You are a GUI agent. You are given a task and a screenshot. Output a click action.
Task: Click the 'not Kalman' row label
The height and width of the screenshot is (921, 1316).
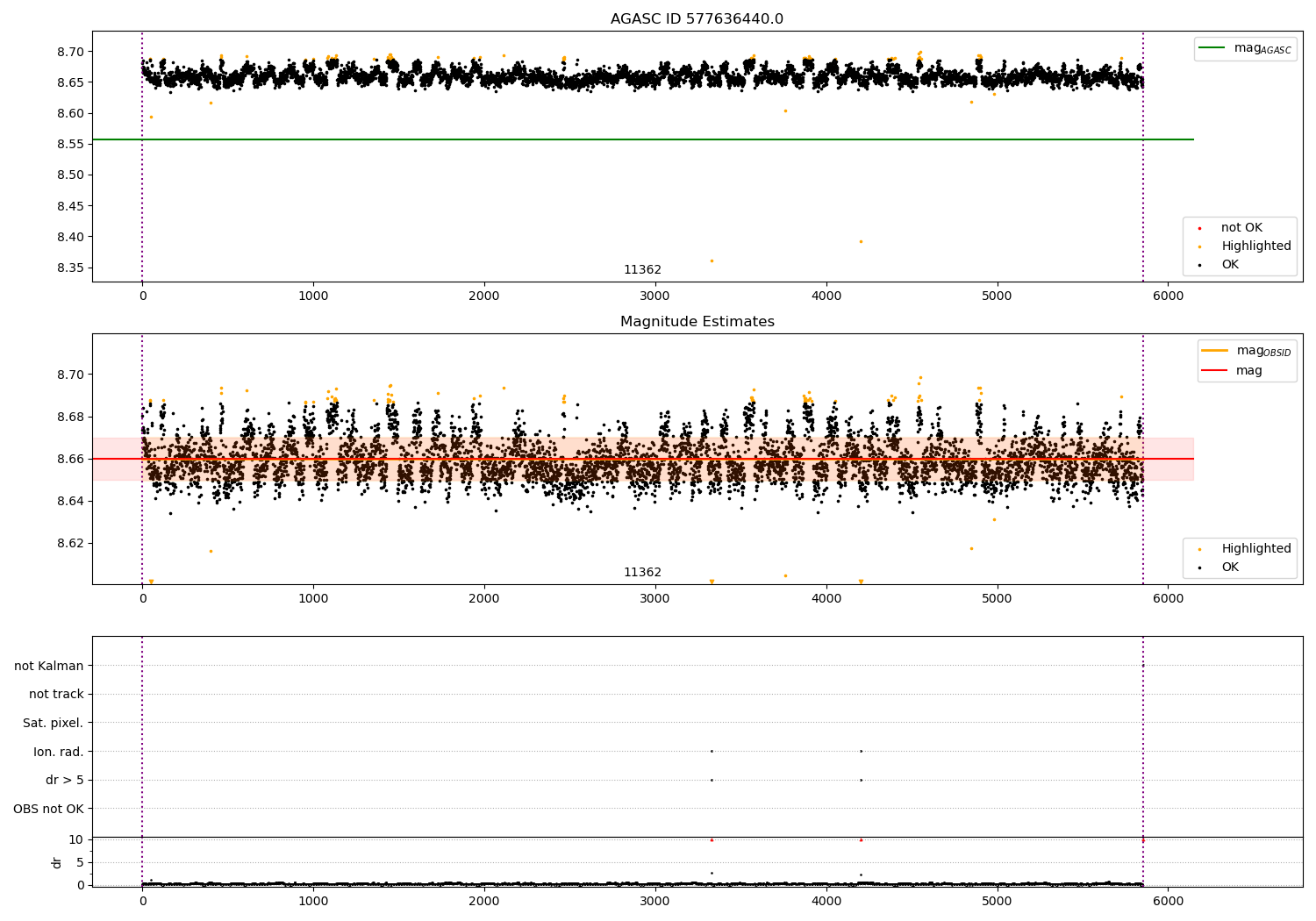(49, 666)
